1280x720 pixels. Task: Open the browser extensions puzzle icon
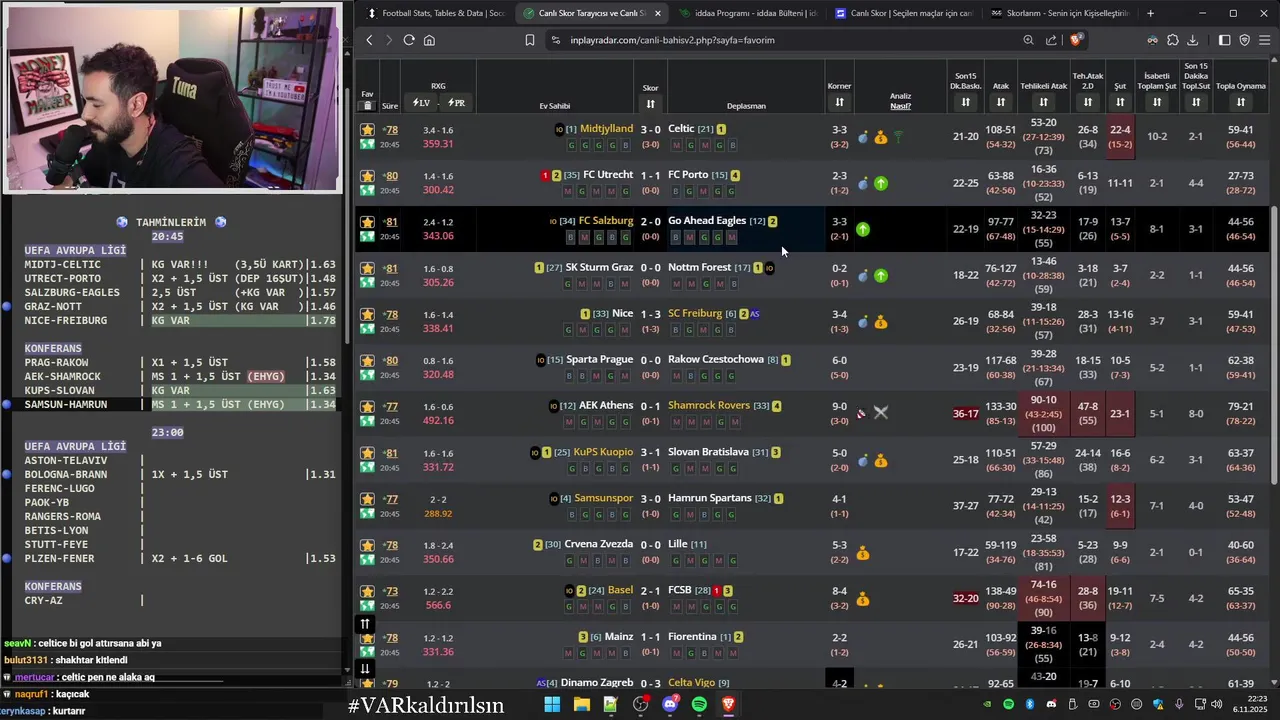tap(1173, 40)
